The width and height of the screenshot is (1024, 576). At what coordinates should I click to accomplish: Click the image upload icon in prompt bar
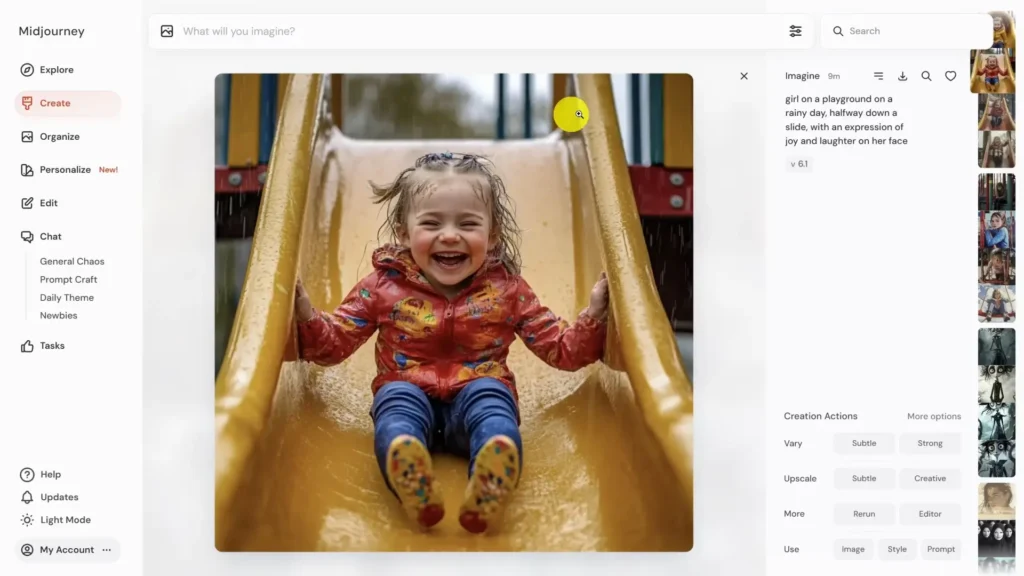pos(167,31)
